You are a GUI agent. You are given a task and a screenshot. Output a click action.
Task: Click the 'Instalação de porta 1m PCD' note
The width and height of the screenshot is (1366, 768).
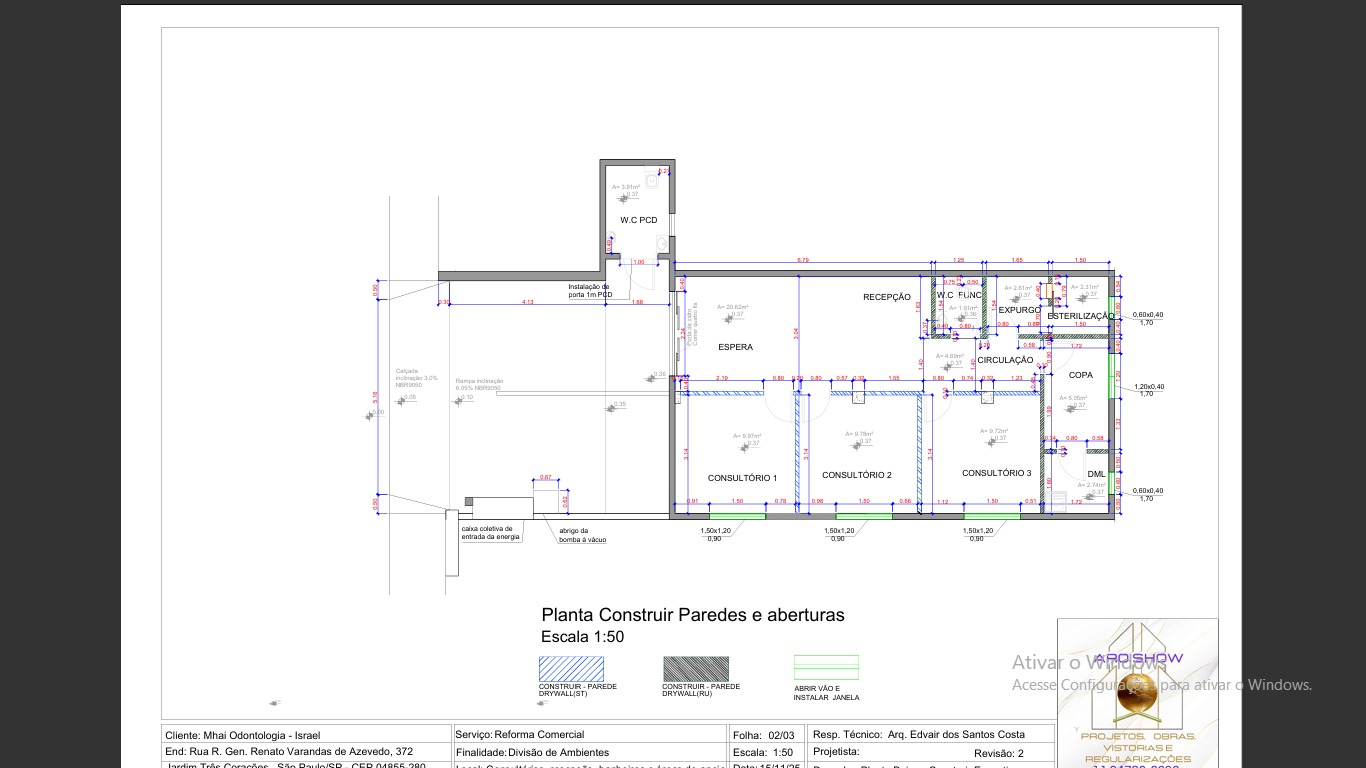click(x=590, y=291)
